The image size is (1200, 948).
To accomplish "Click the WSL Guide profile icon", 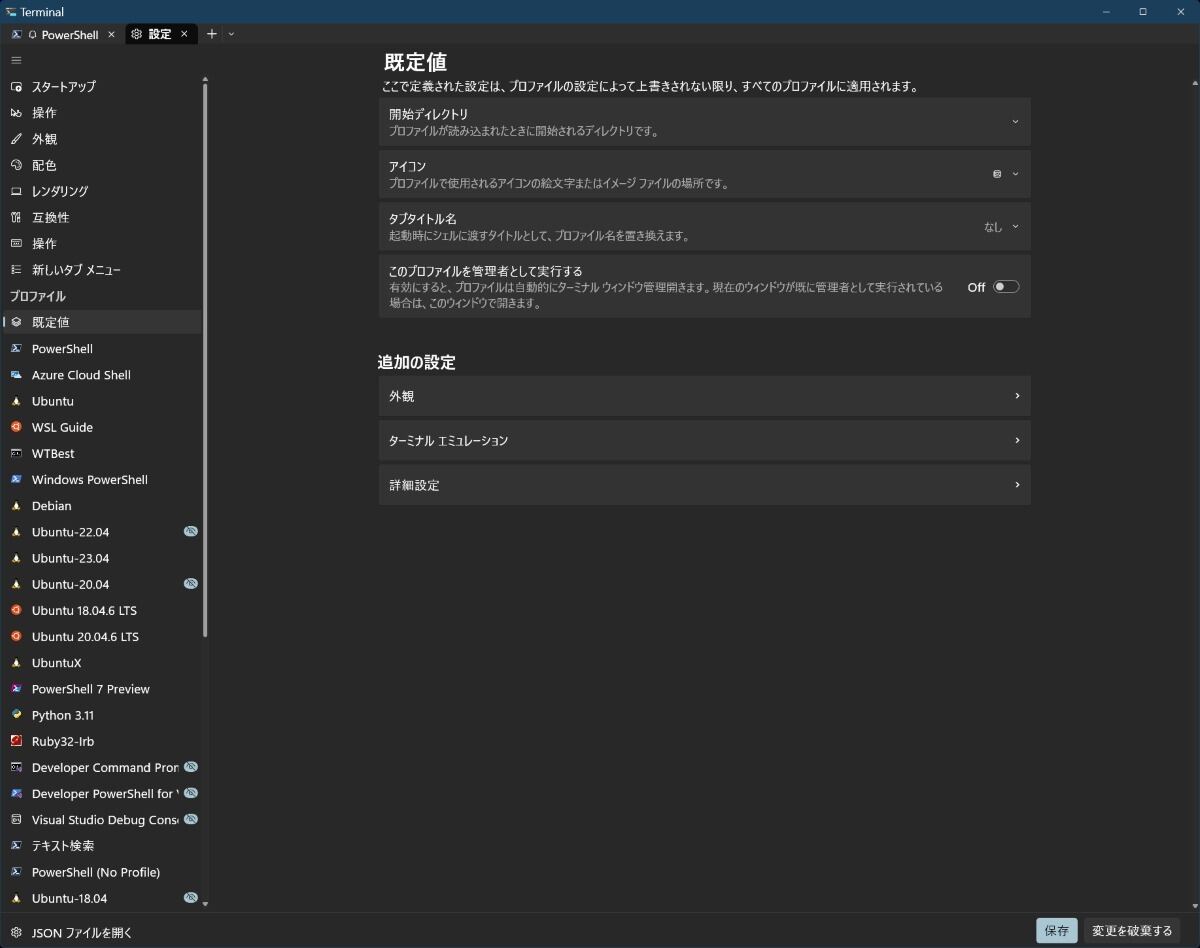I will click(16, 427).
